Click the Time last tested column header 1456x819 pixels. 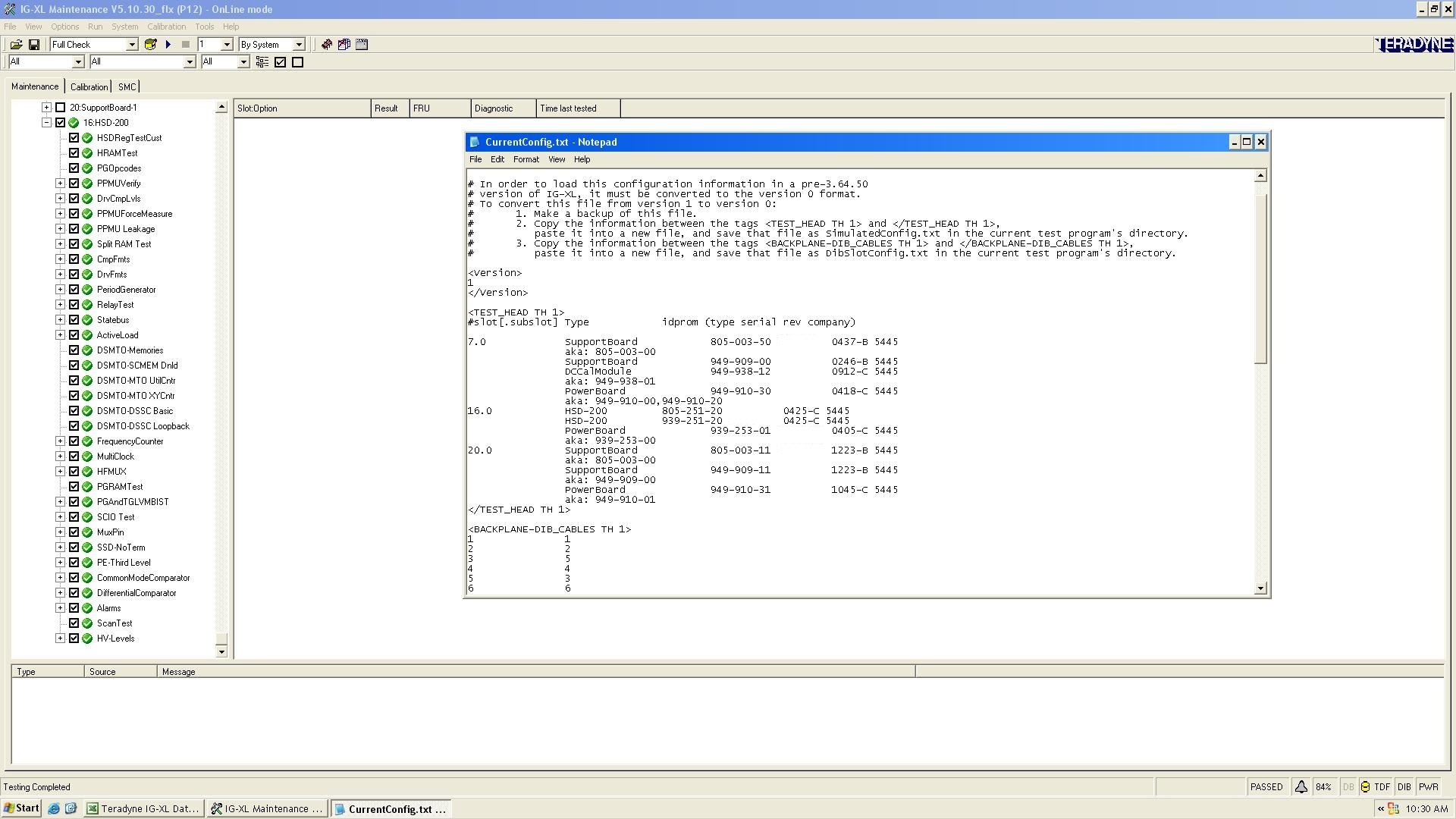click(578, 108)
